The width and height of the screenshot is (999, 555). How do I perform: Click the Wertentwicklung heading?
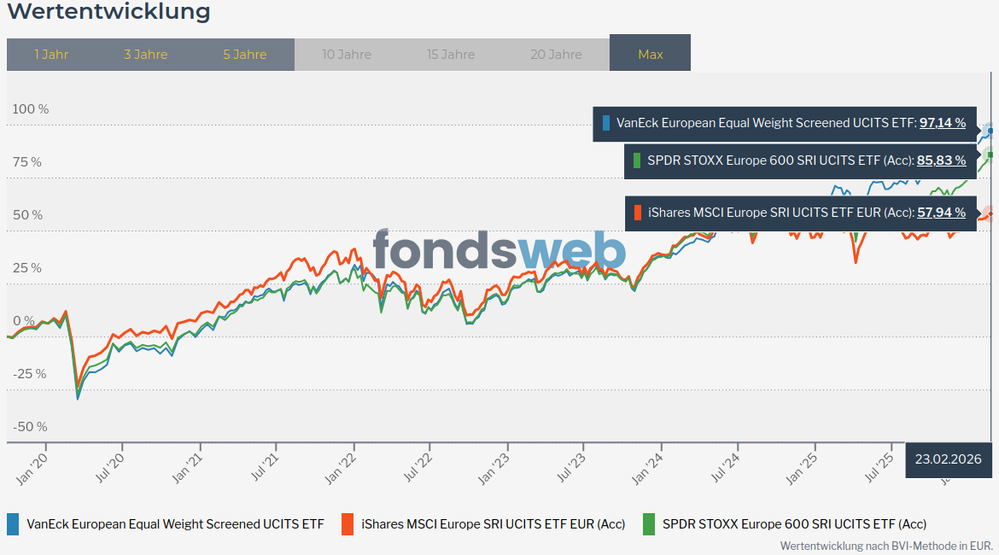point(108,11)
